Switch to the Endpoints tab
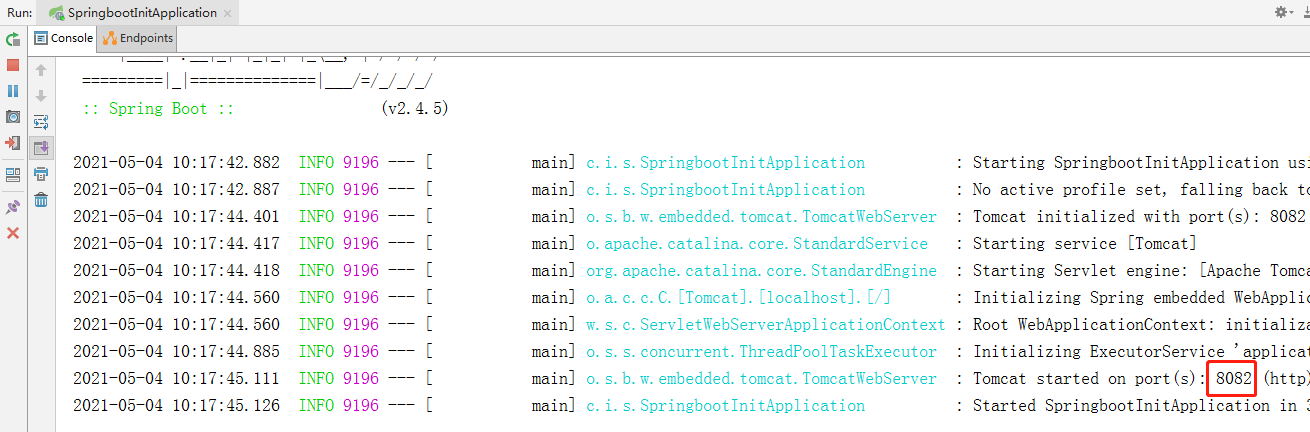The height and width of the screenshot is (432, 1310). tap(136, 38)
